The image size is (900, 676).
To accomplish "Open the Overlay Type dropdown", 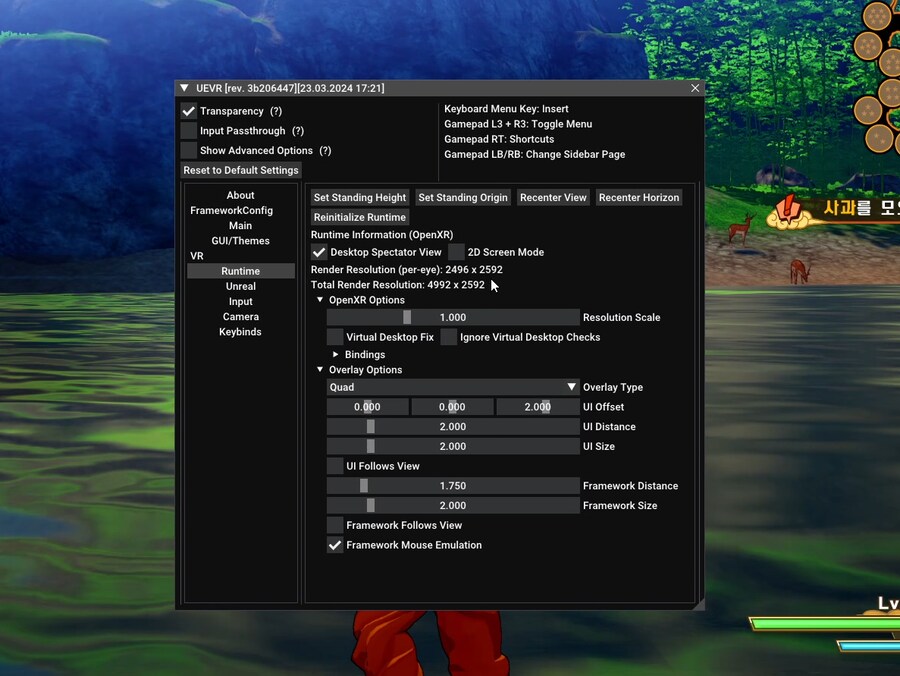I will click(453, 387).
